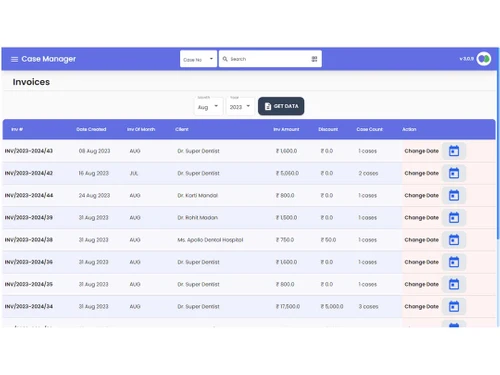The height and width of the screenshot is (375, 500).
Task: Click the 2 cases count cell
Action: pos(368,173)
